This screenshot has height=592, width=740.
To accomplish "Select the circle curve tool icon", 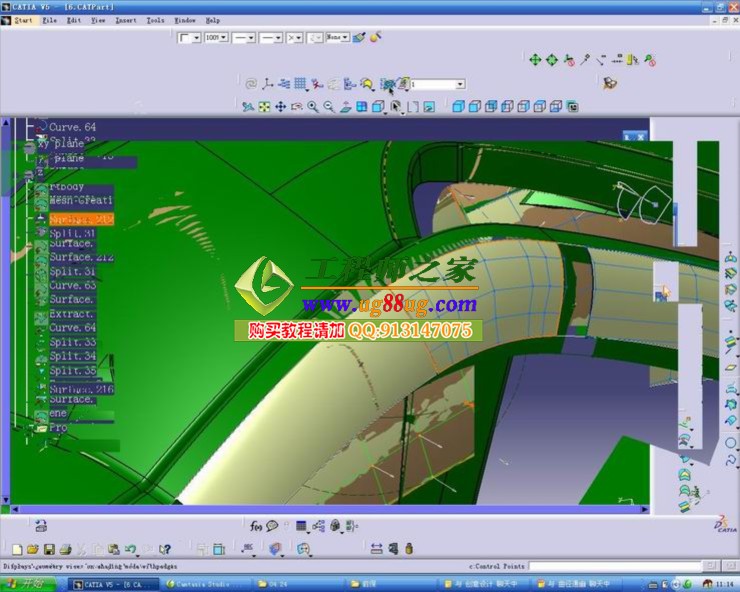I will click(x=730, y=443).
